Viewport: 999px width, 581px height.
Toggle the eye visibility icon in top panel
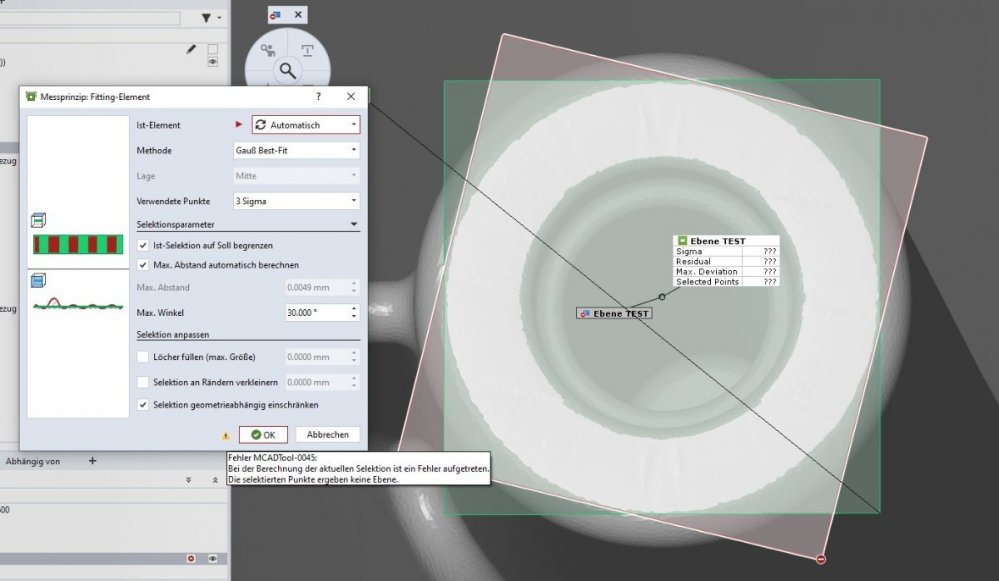pos(212,62)
